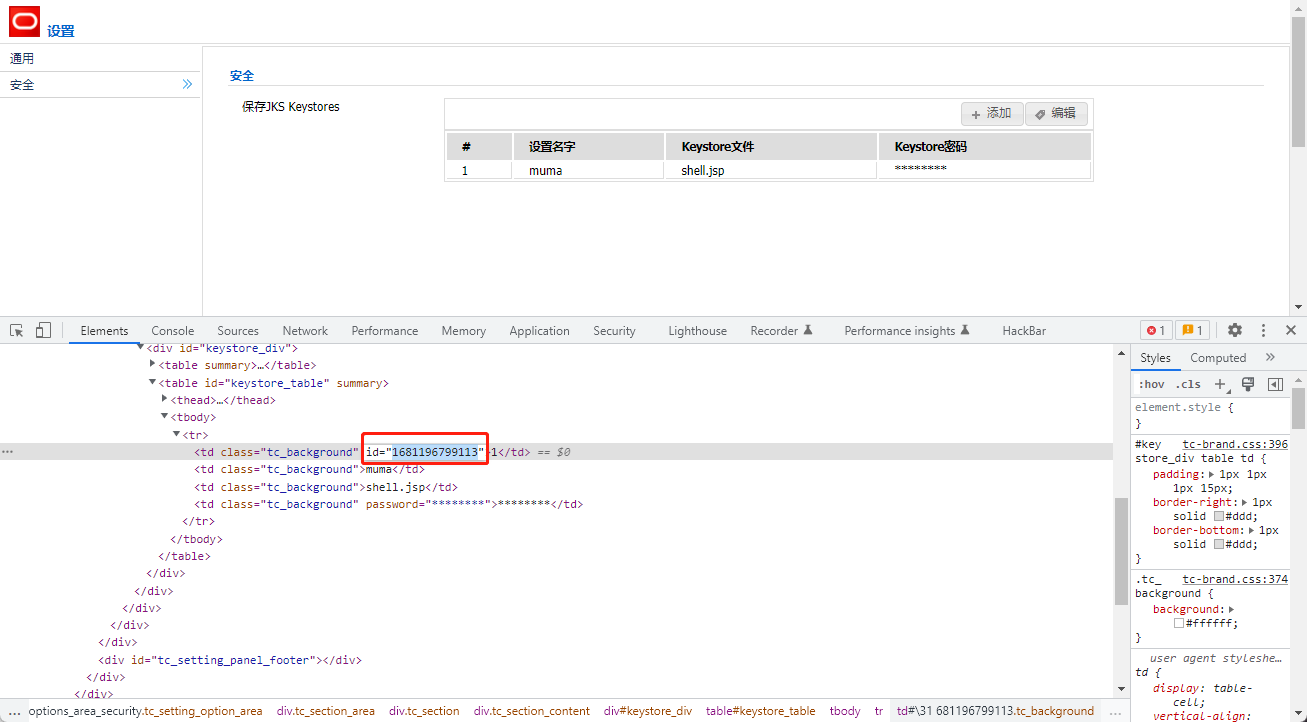Collapse the keystore_div element node
The image size is (1307, 722).
pos(141,348)
